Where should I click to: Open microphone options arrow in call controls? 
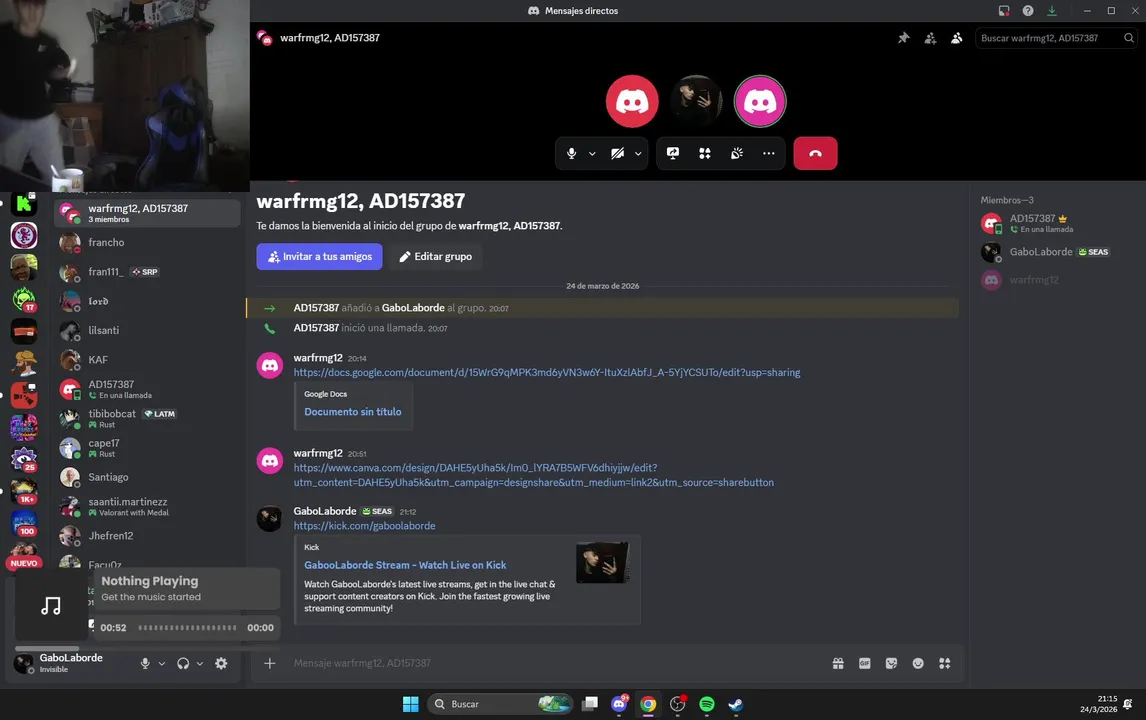pyautogui.click(x=592, y=154)
